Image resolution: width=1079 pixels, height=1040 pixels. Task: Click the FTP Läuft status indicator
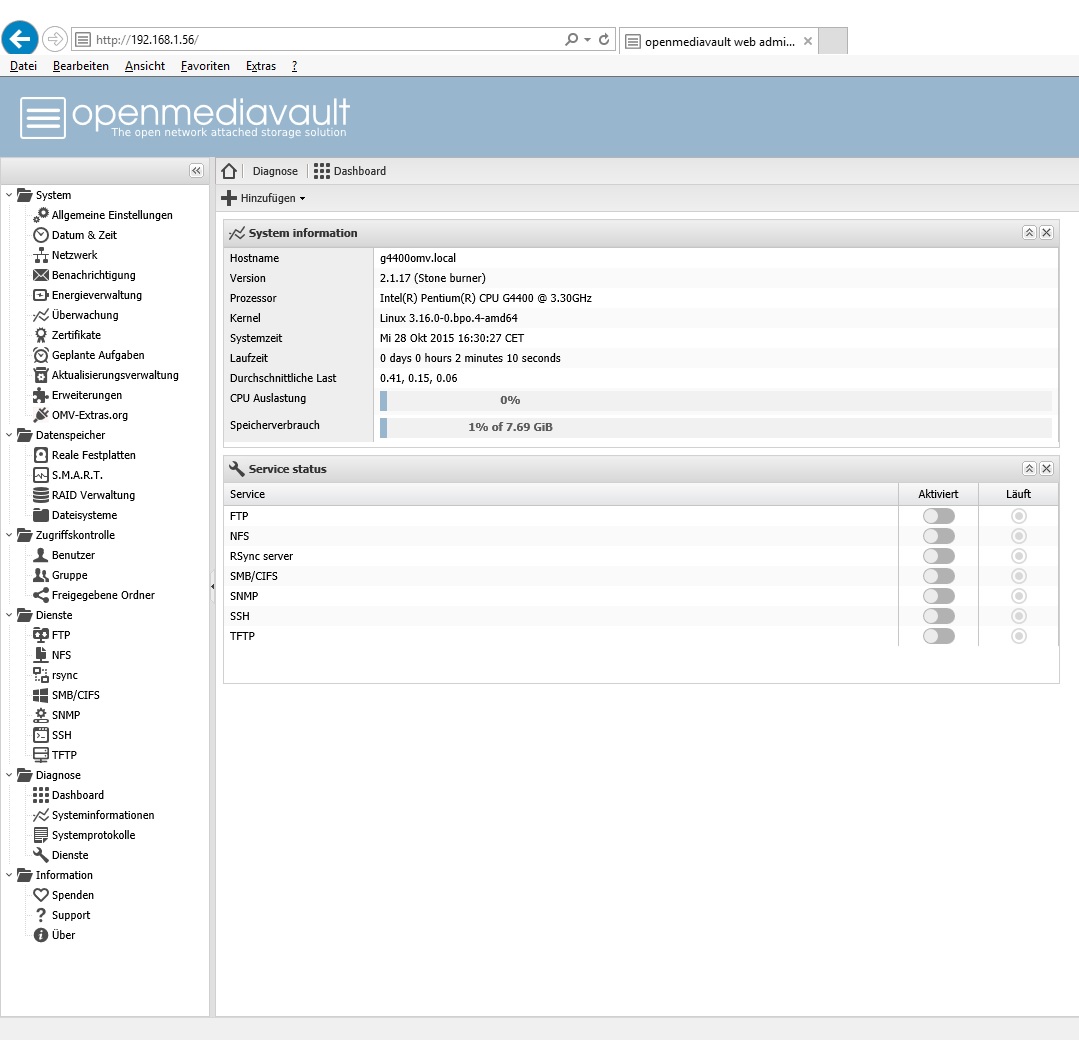pyautogui.click(x=1018, y=516)
